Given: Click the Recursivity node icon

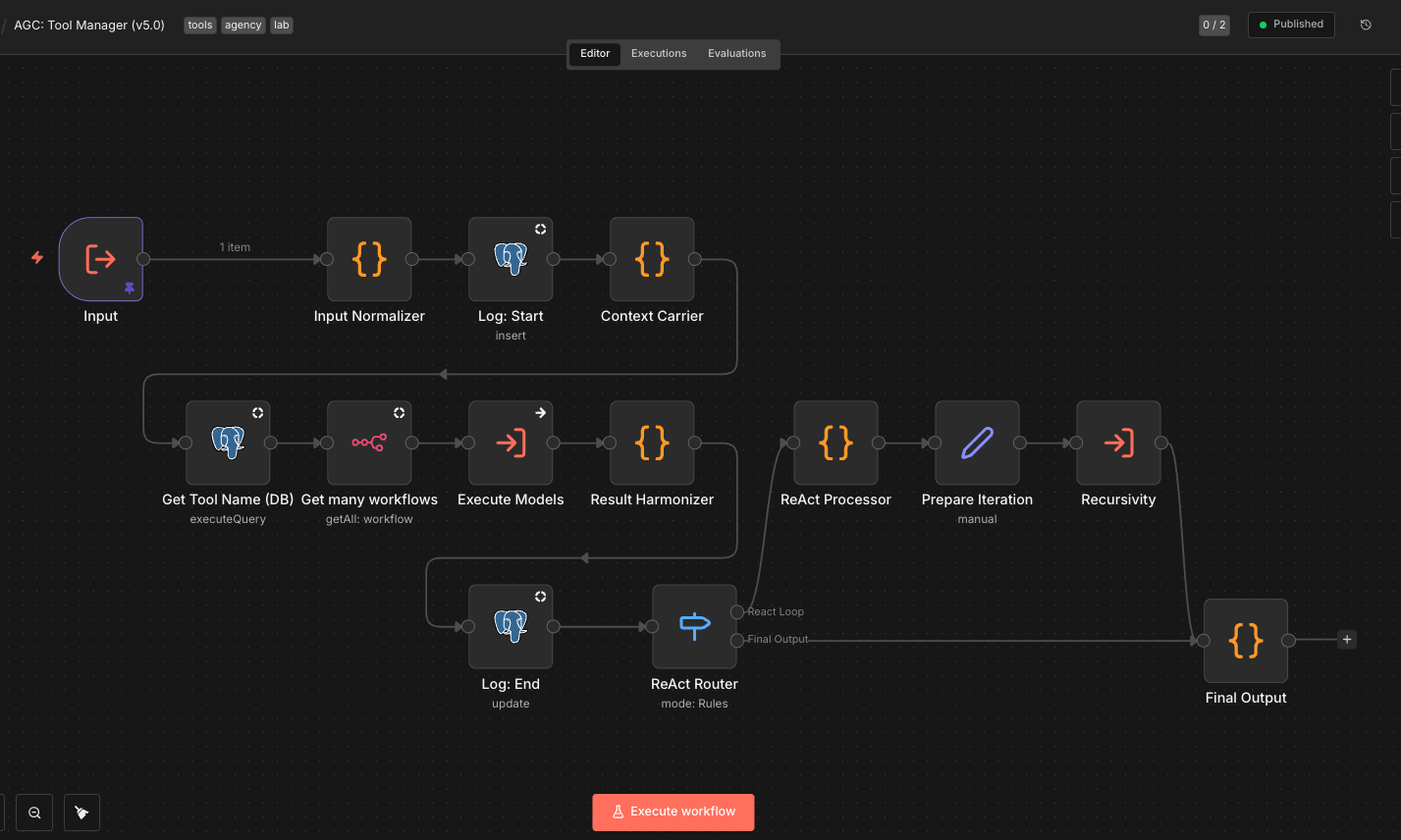Looking at the screenshot, I should click(1118, 443).
